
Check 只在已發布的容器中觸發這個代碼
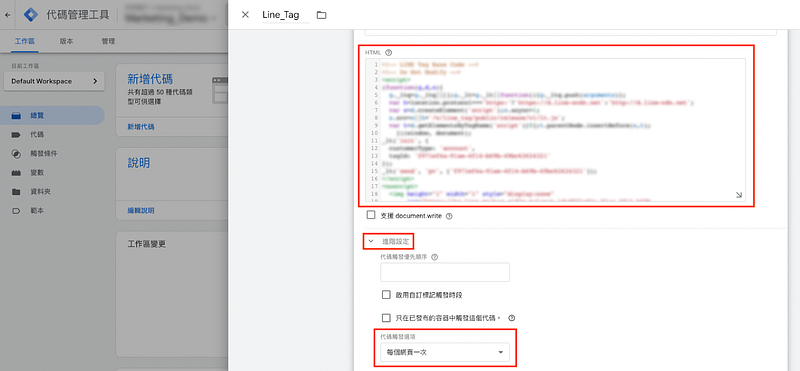coord(386,318)
